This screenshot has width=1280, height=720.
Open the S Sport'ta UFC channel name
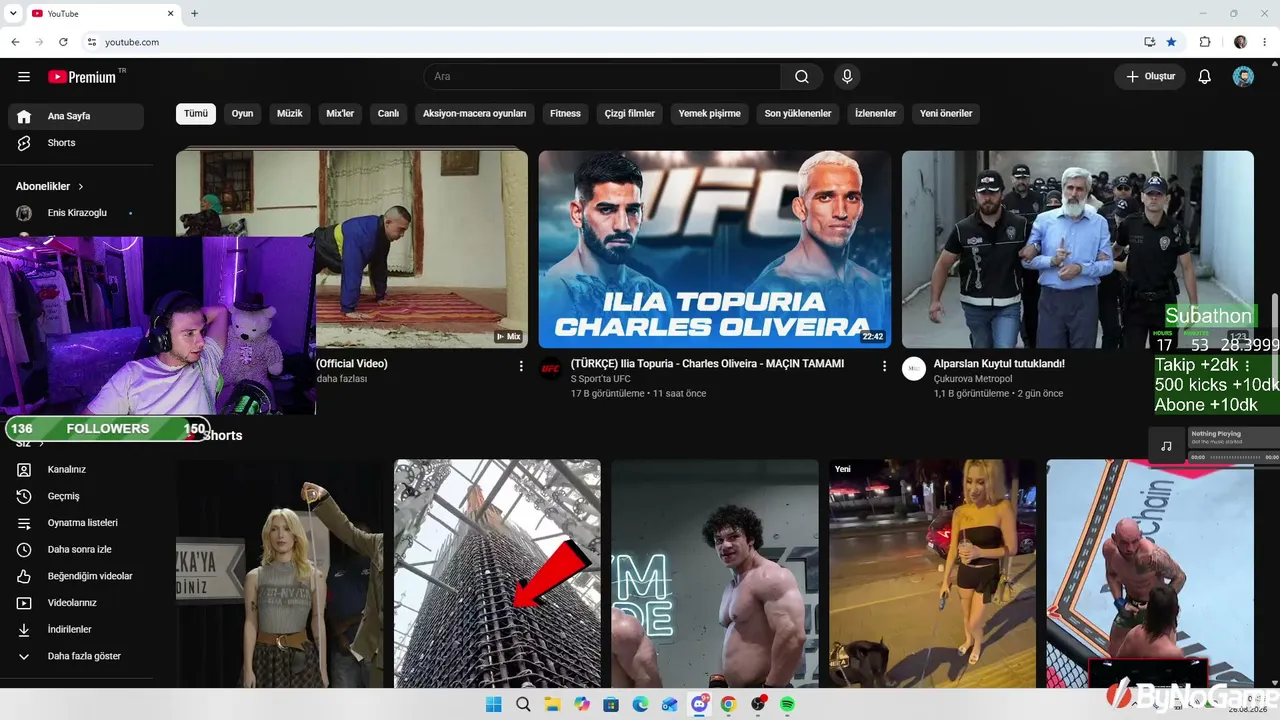point(601,379)
